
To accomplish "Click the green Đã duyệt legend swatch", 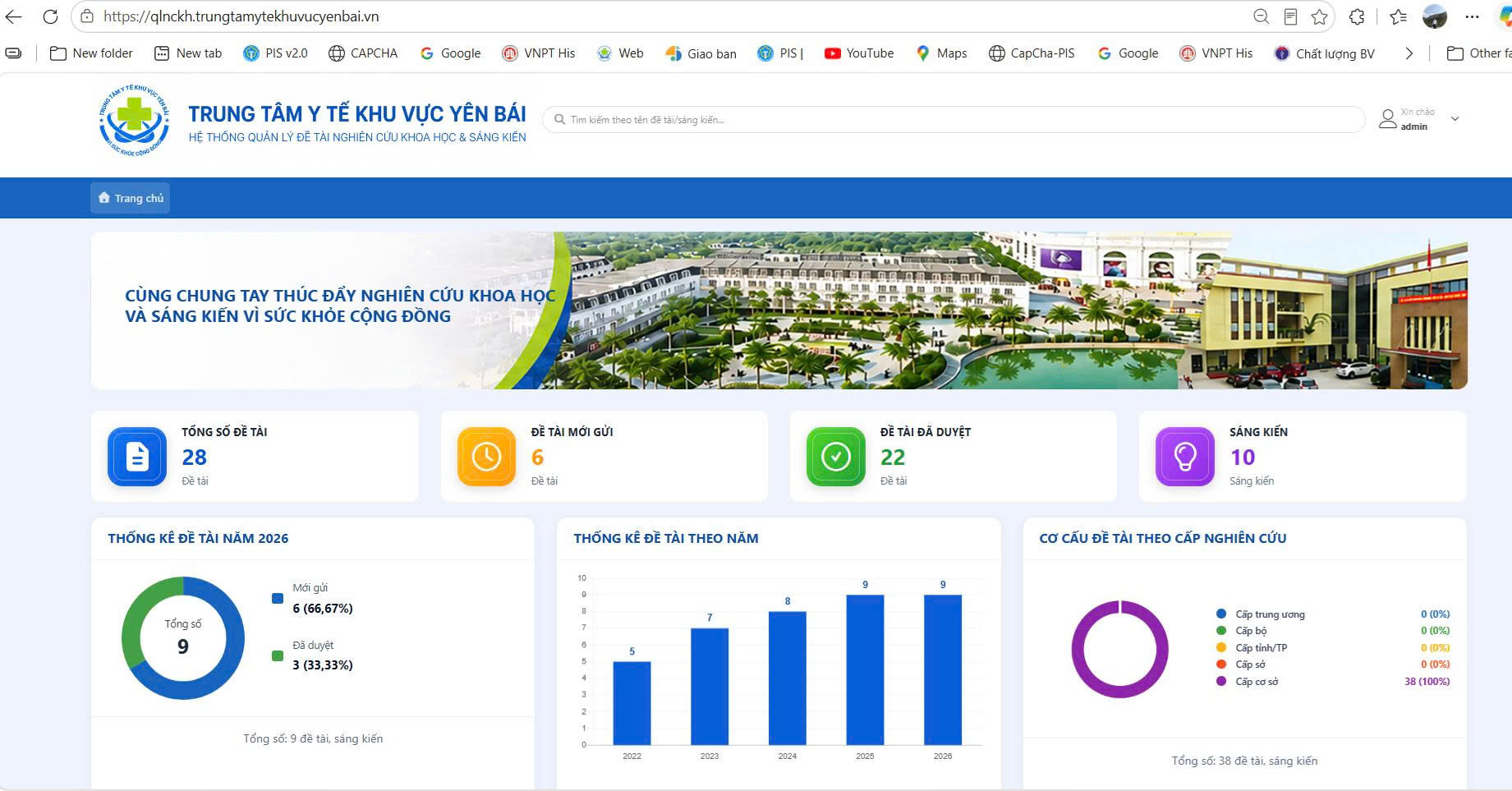I will pos(278,655).
